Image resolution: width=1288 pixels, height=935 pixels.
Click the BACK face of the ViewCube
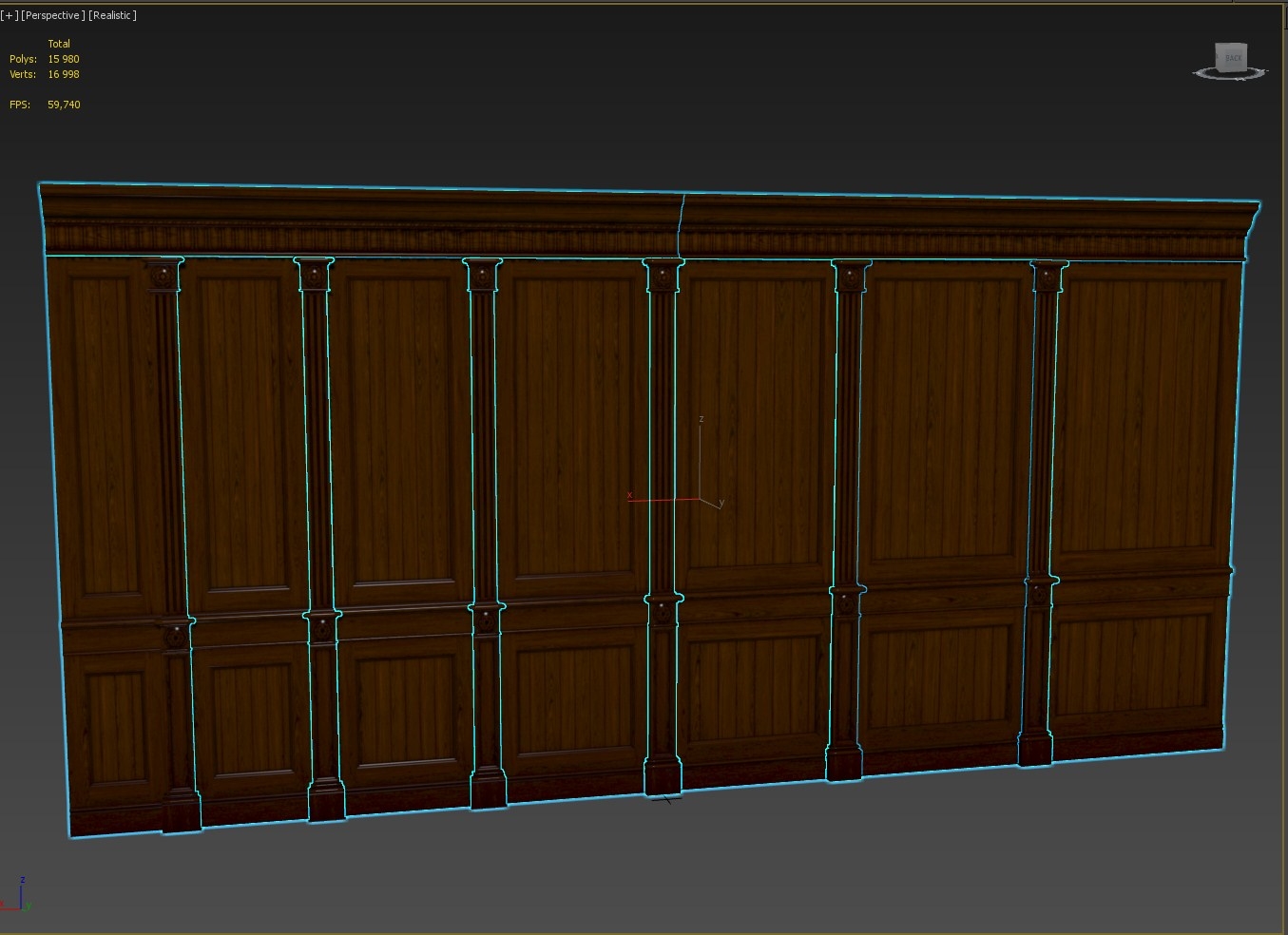point(1231,57)
